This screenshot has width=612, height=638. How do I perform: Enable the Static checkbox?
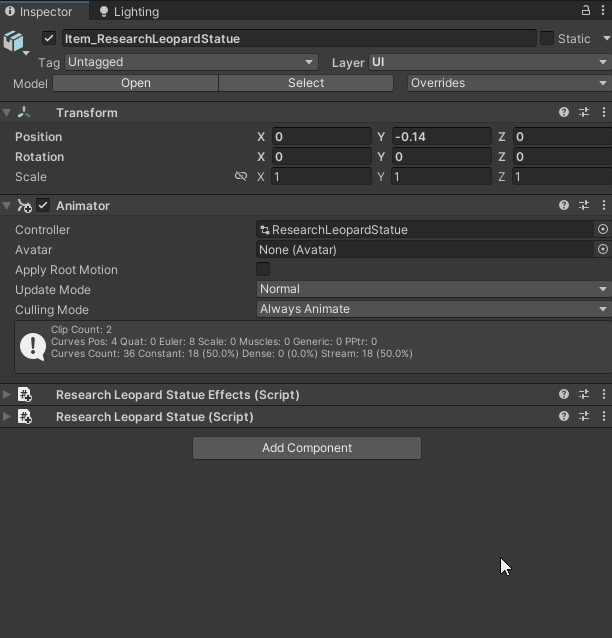click(546, 38)
